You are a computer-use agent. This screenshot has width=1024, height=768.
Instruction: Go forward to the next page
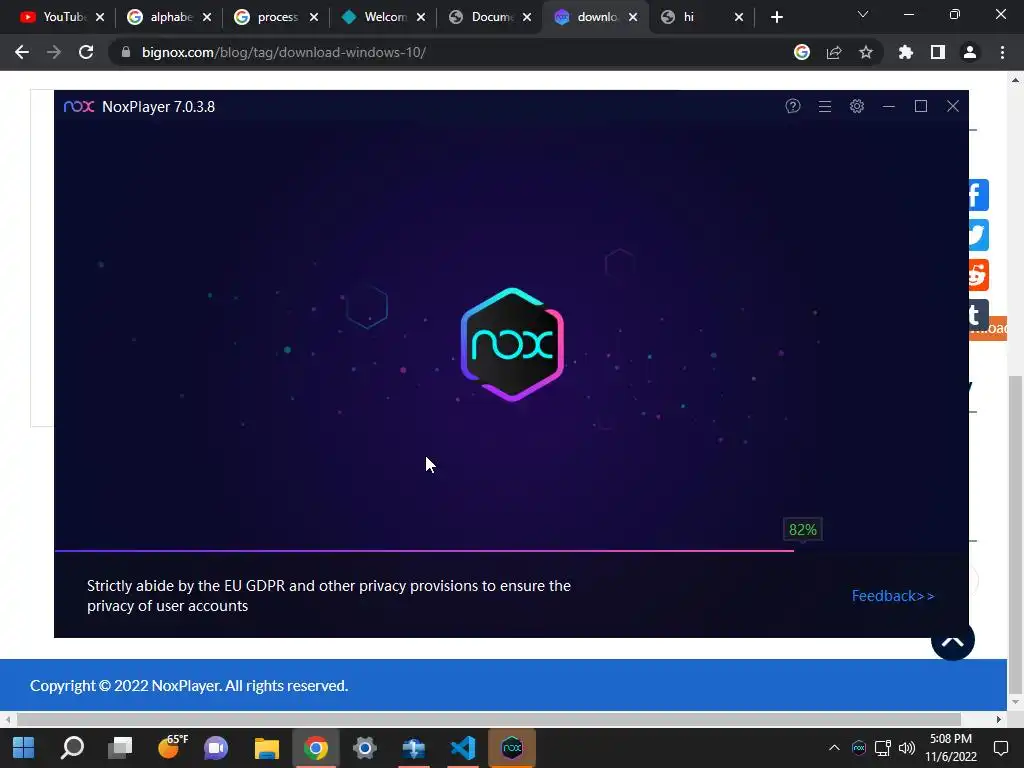click(54, 52)
